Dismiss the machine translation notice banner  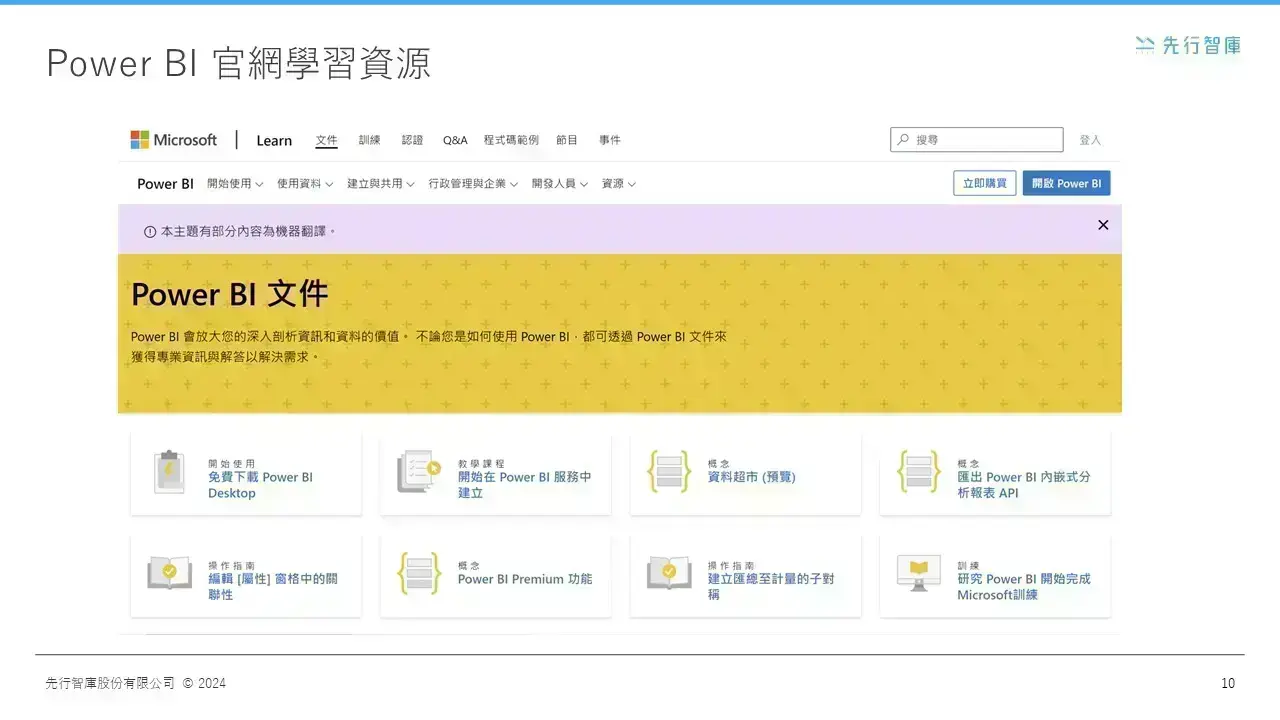tap(1103, 225)
